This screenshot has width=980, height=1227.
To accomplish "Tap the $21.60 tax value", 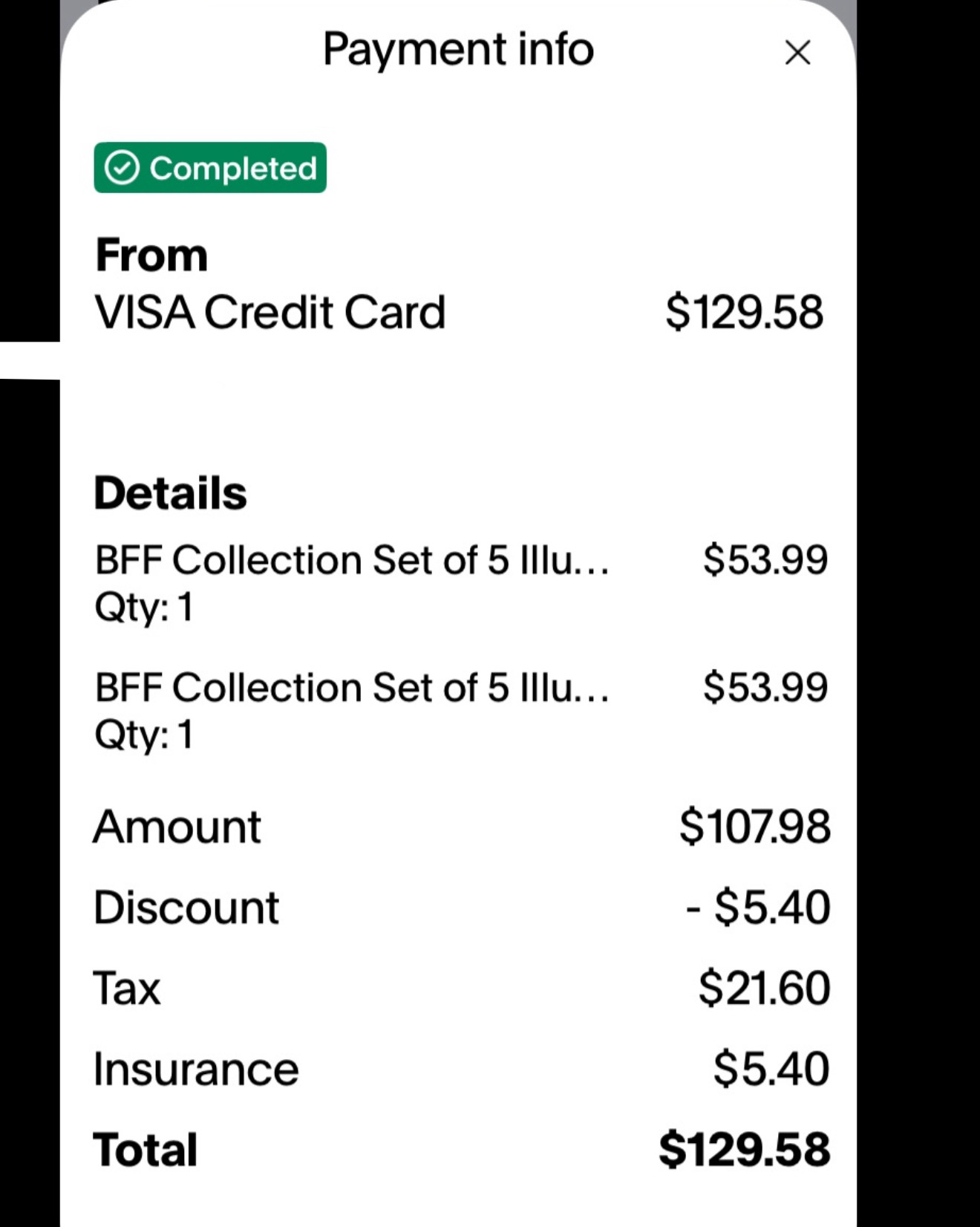I will pos(764,988).
